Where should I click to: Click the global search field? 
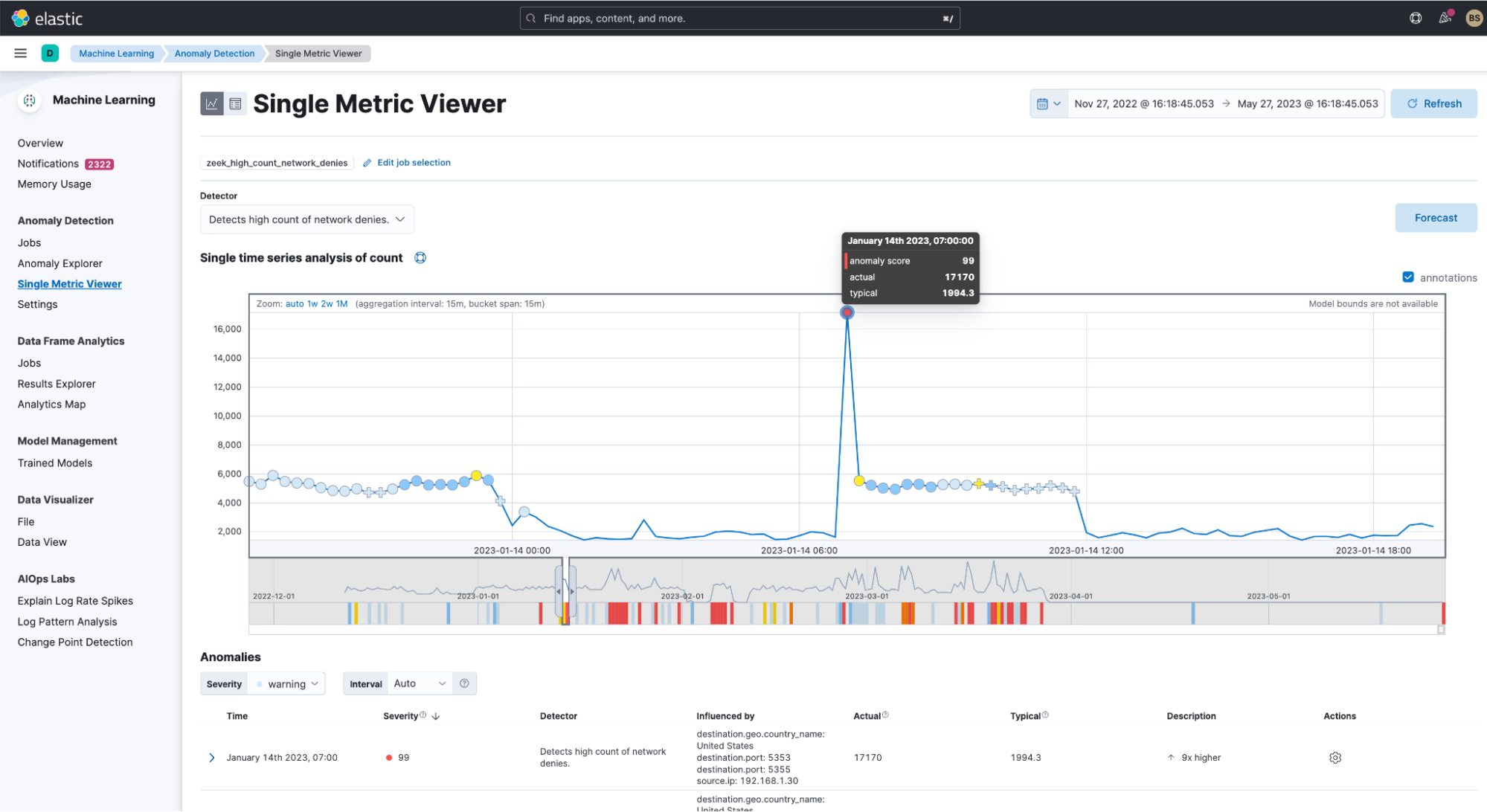pyautogui.click(x=740, y=19)
